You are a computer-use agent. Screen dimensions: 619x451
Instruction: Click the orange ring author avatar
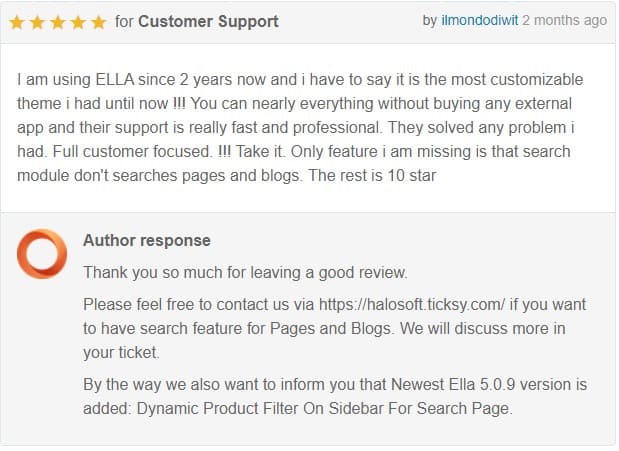pyautogui.click(x=42, y=254)
